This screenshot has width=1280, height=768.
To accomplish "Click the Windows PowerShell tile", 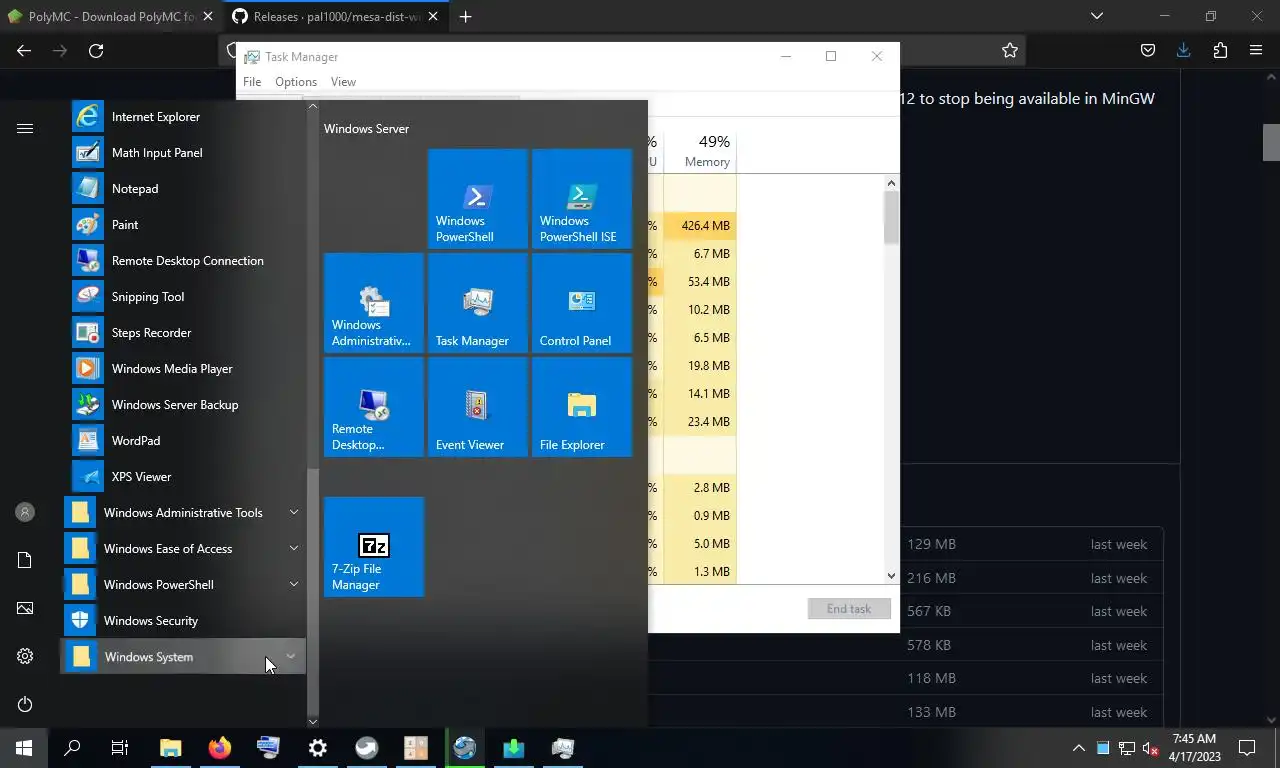I will tap(478, 198).
